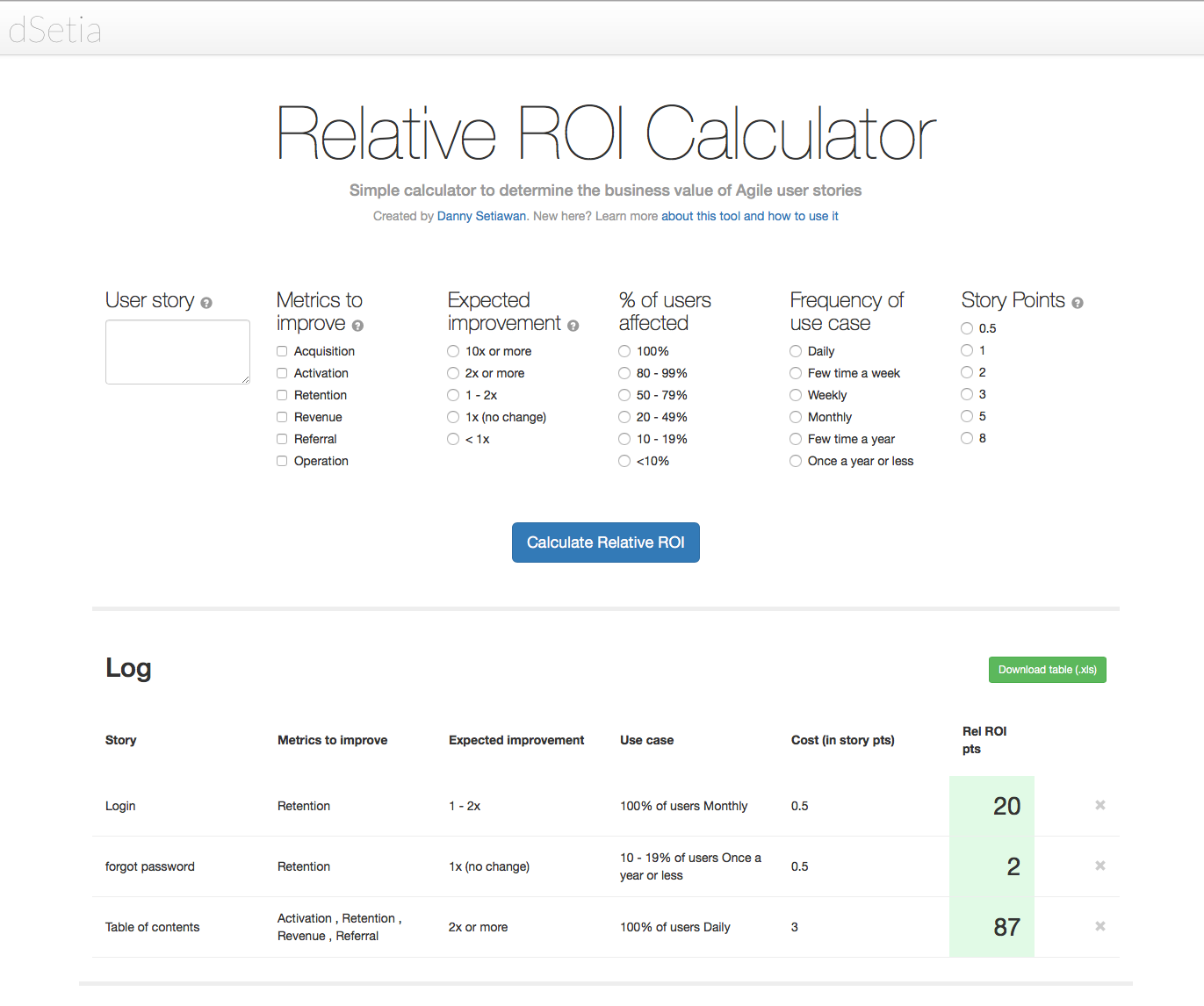The image size is (1204, 1006).
Task: Click the Cost (in story pts) column header
Action: (x=843, y=740)
